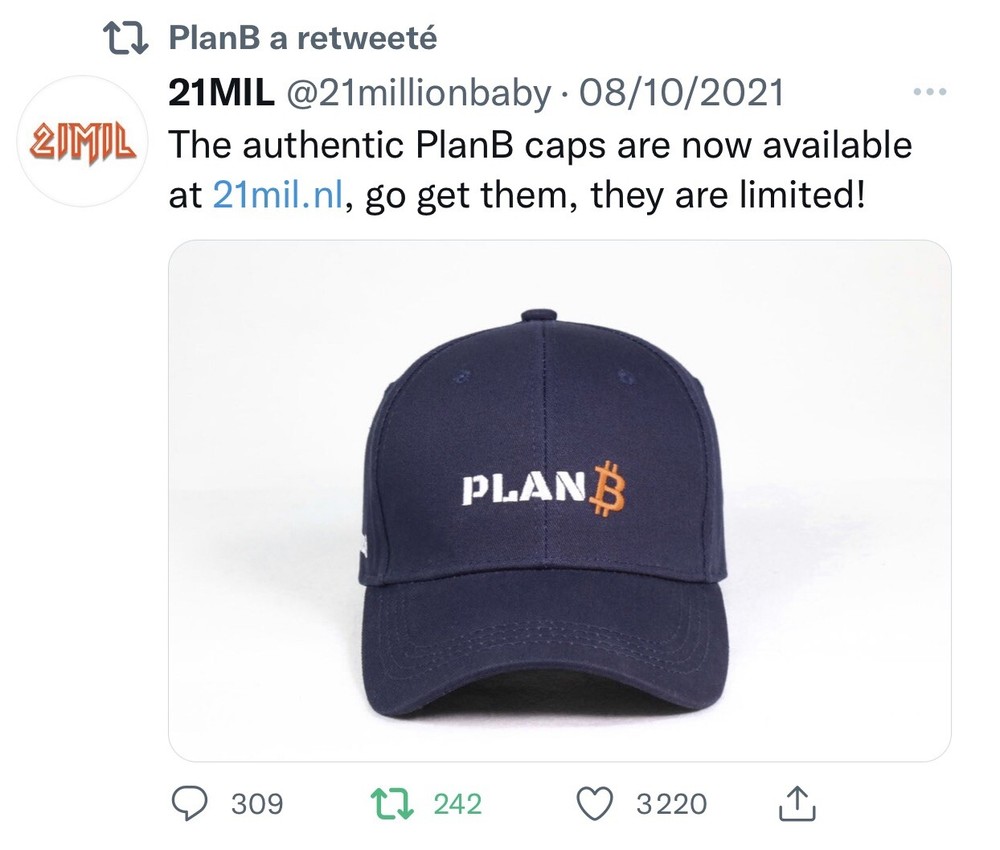The height and width of the screenshot is (850, 1000).
Task: Click the 08/10/2021 timestamp
Action: pos(680,93)
